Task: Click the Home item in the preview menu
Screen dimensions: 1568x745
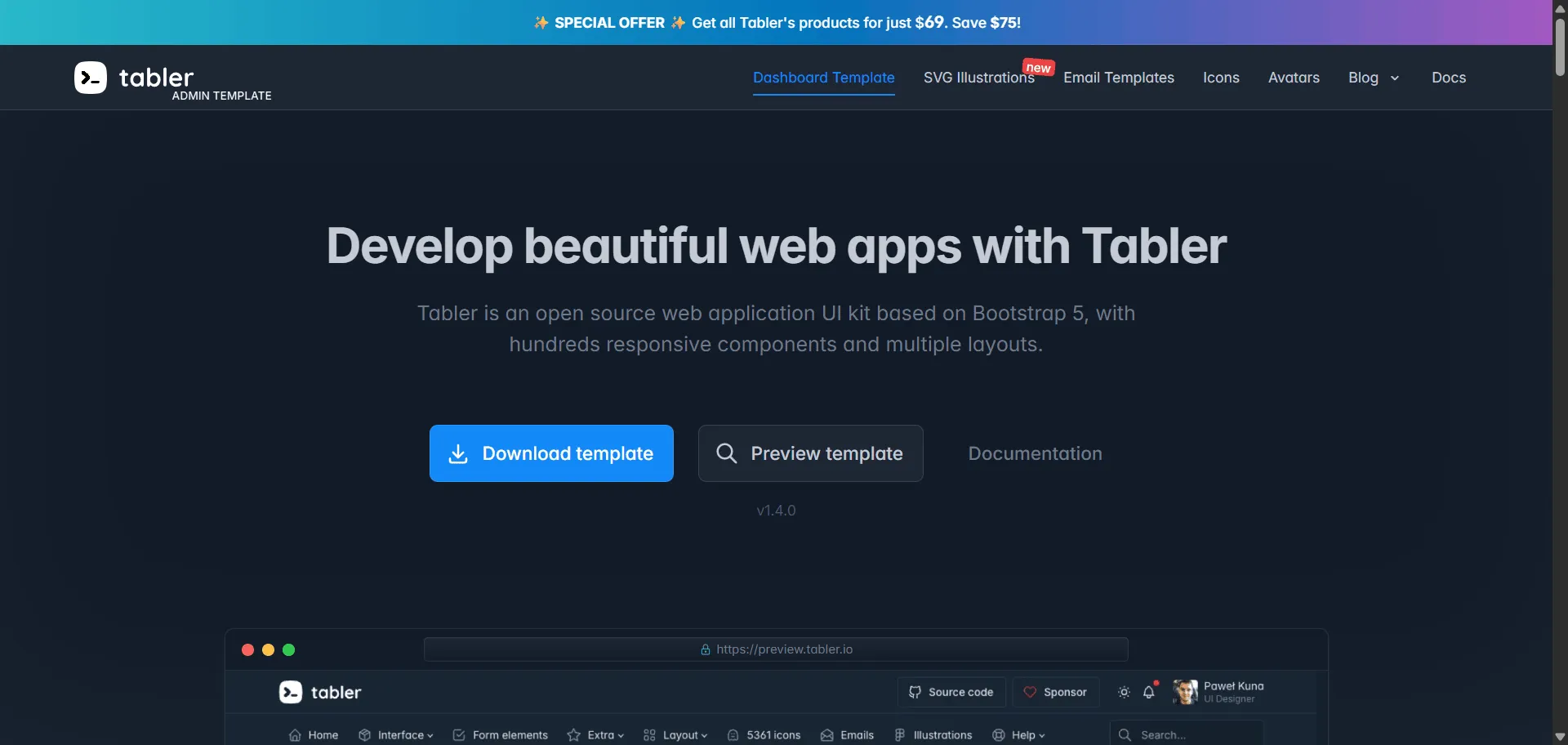Action: (314, 735)
